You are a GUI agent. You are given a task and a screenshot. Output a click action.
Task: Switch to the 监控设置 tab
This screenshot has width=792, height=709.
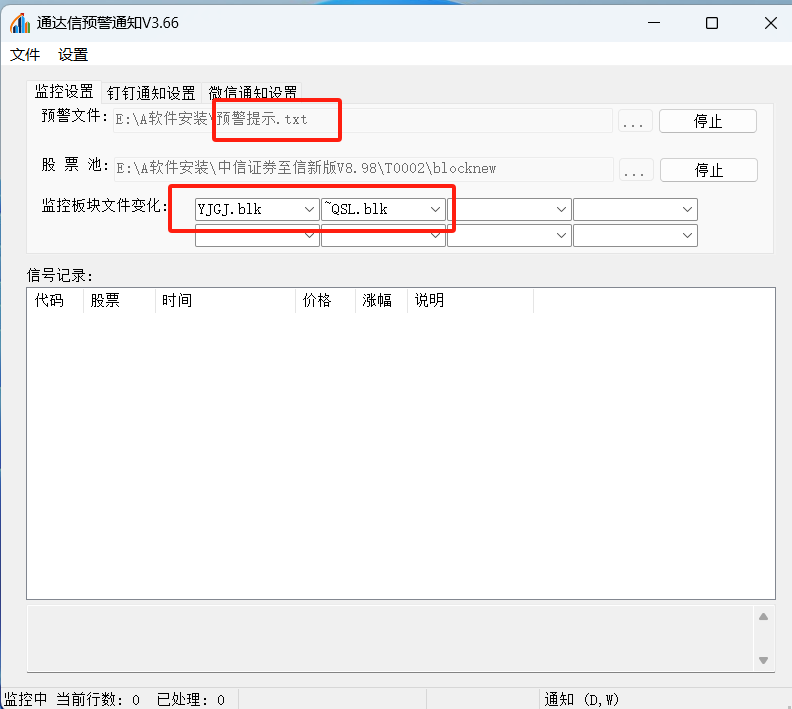tap(64, 92)
